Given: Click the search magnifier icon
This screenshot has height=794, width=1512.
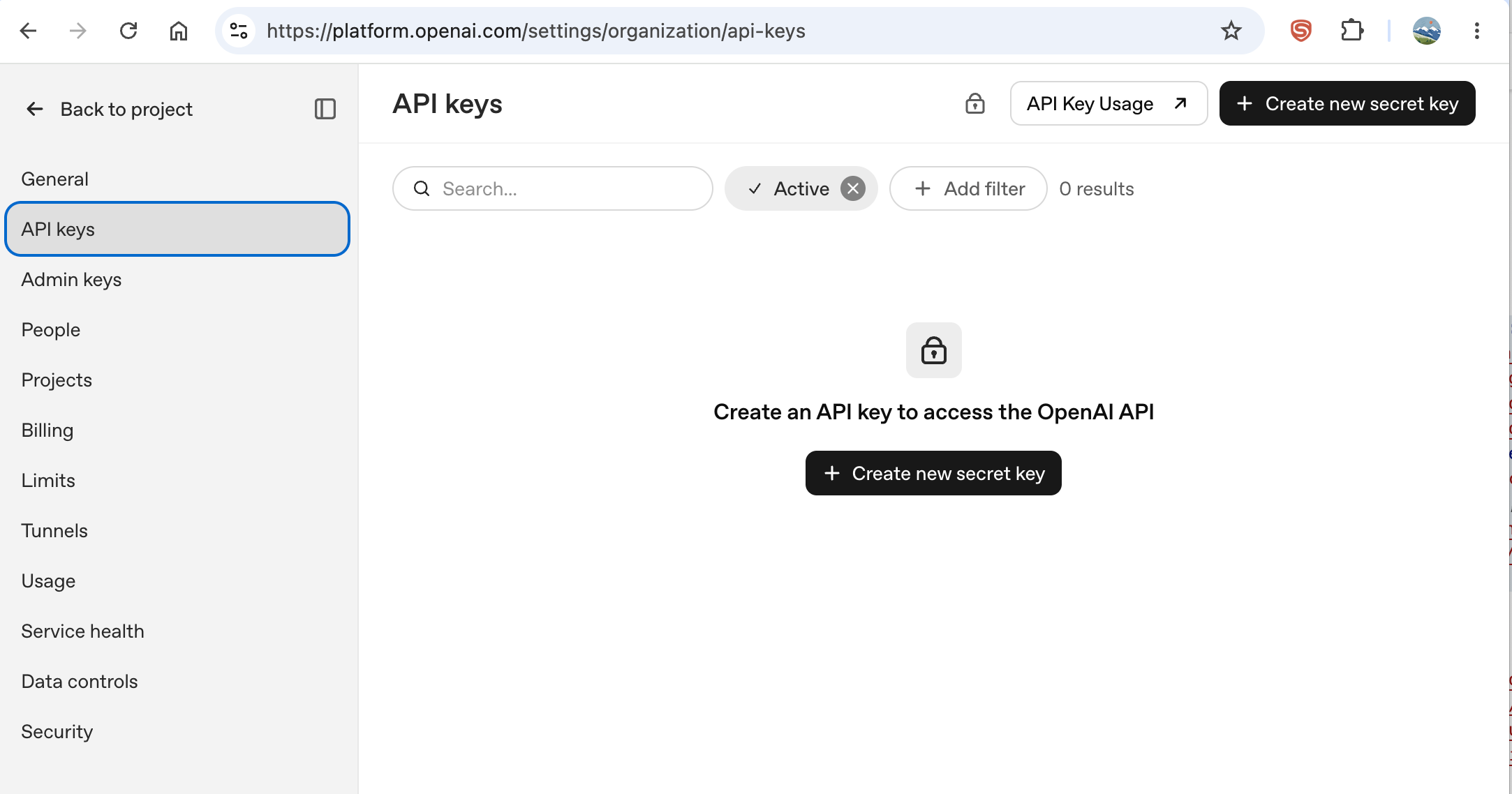Looking at the screenshot, I should point(422,188).
